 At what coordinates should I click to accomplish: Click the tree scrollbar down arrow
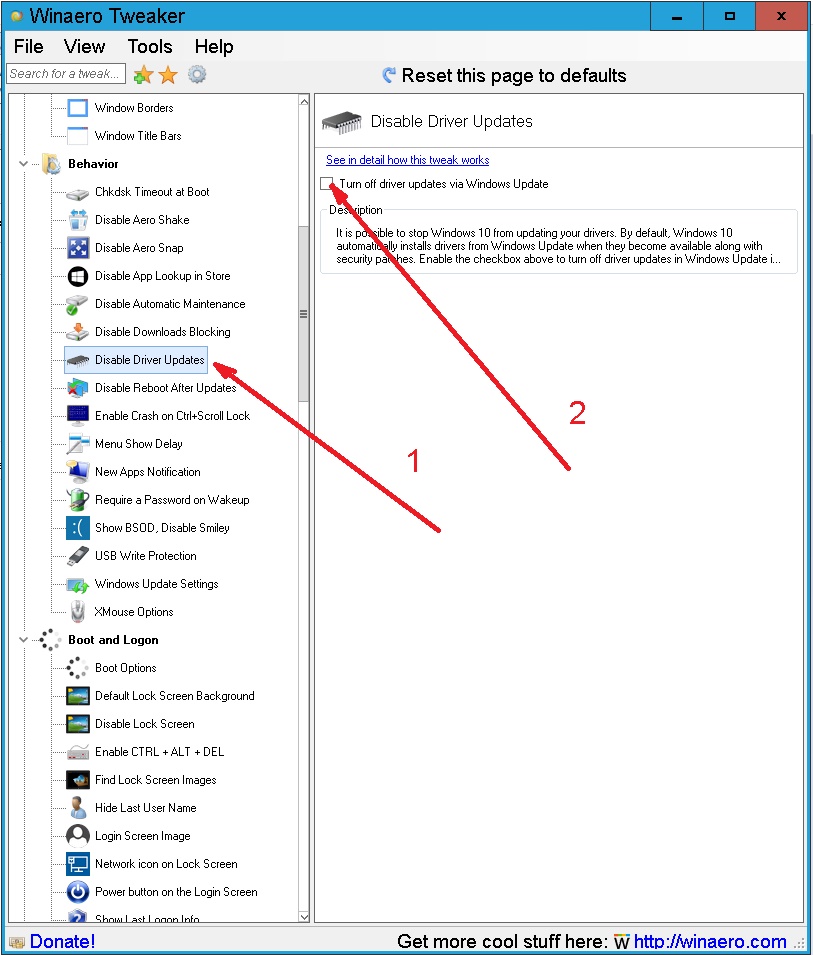304,917
